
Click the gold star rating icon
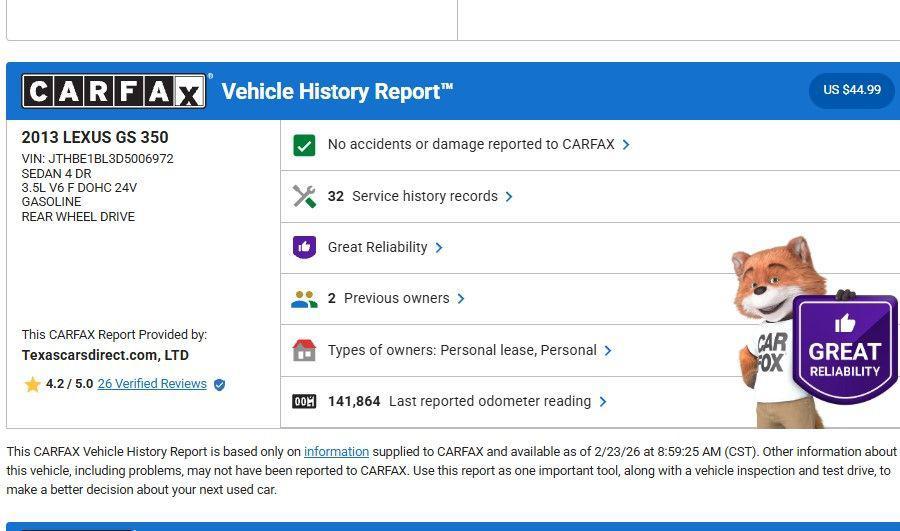(x=32, y=384)
